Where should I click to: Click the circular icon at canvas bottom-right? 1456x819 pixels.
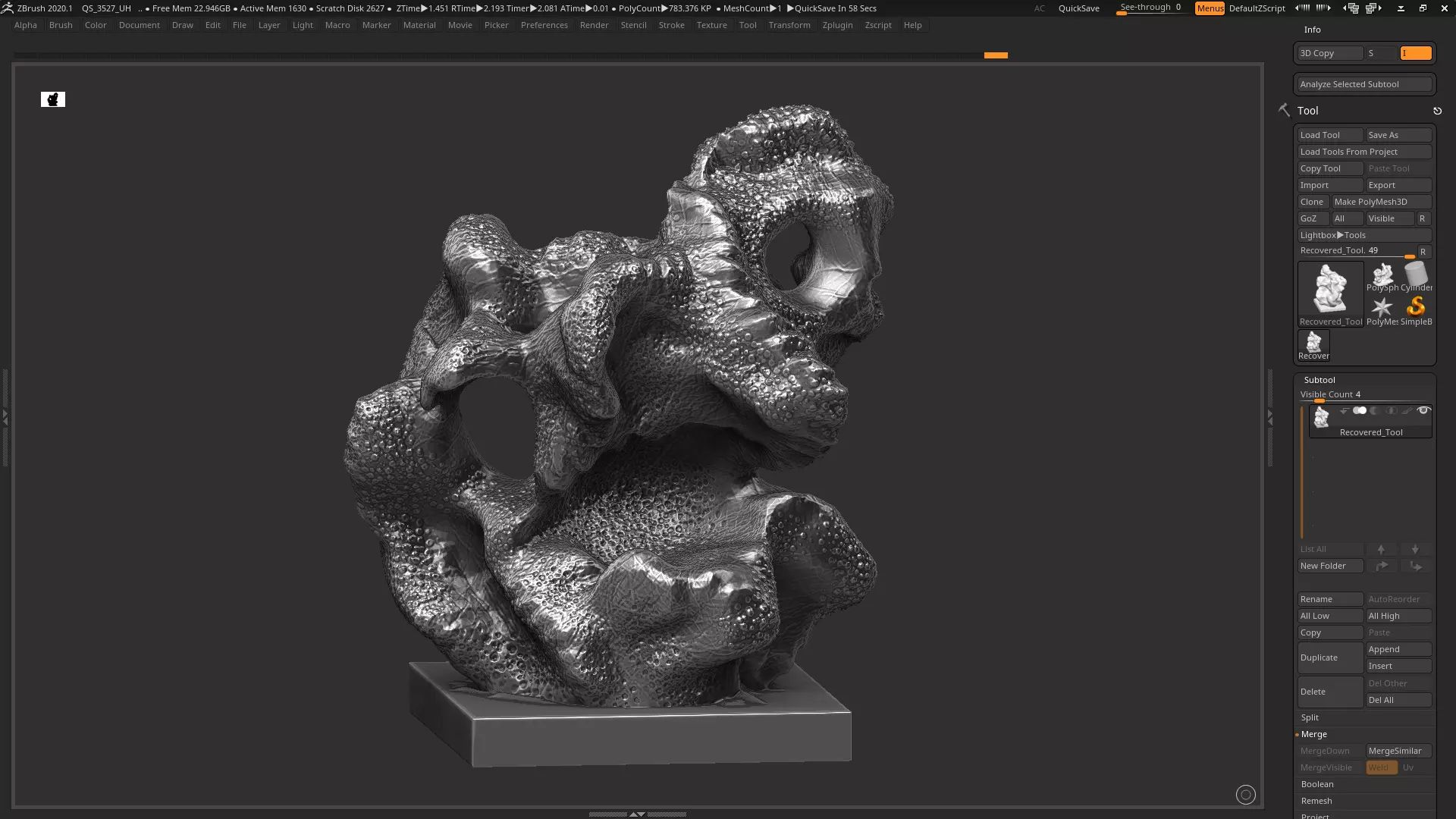[1245, 794]
